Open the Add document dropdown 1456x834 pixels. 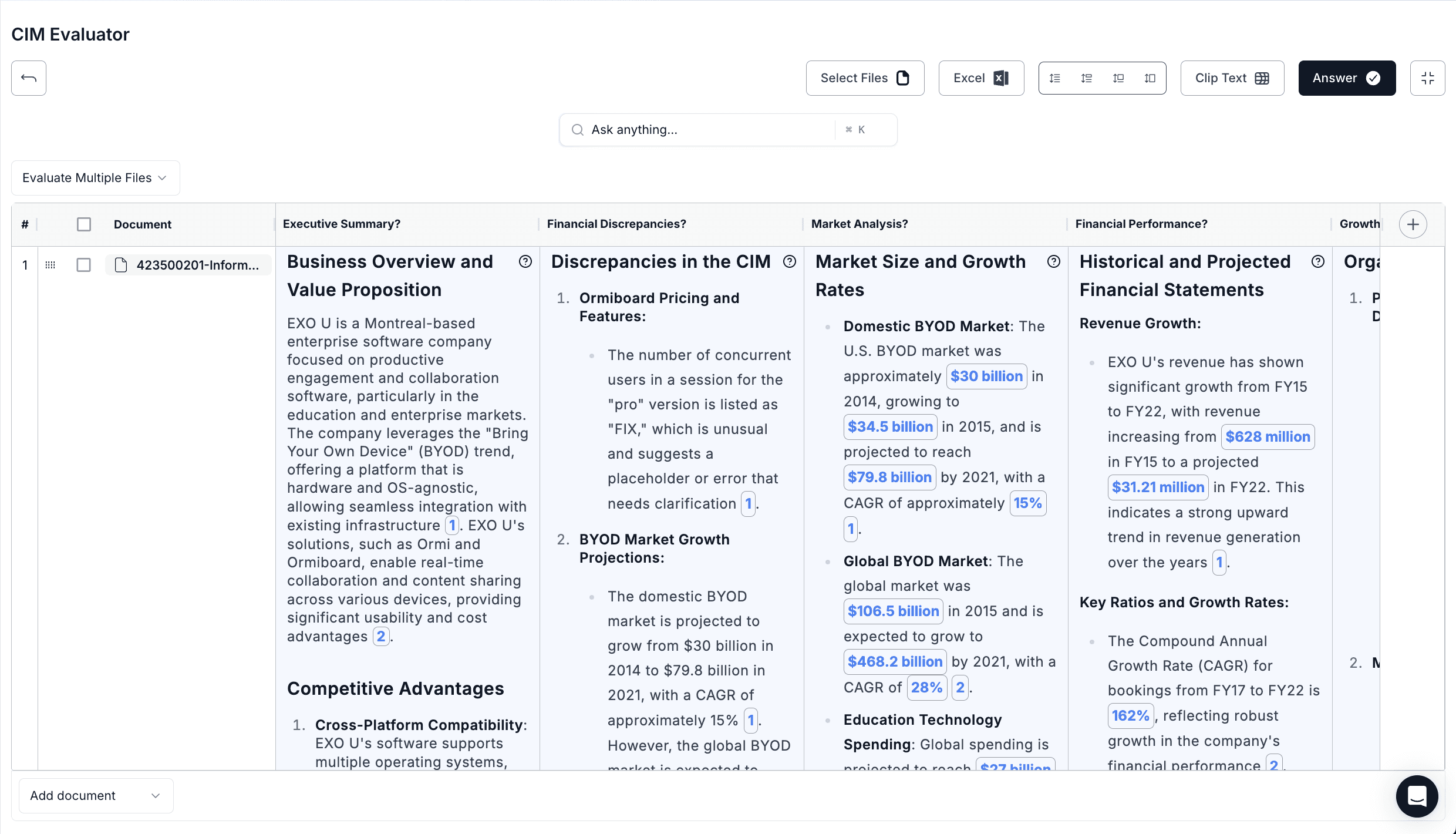point(96,796)
